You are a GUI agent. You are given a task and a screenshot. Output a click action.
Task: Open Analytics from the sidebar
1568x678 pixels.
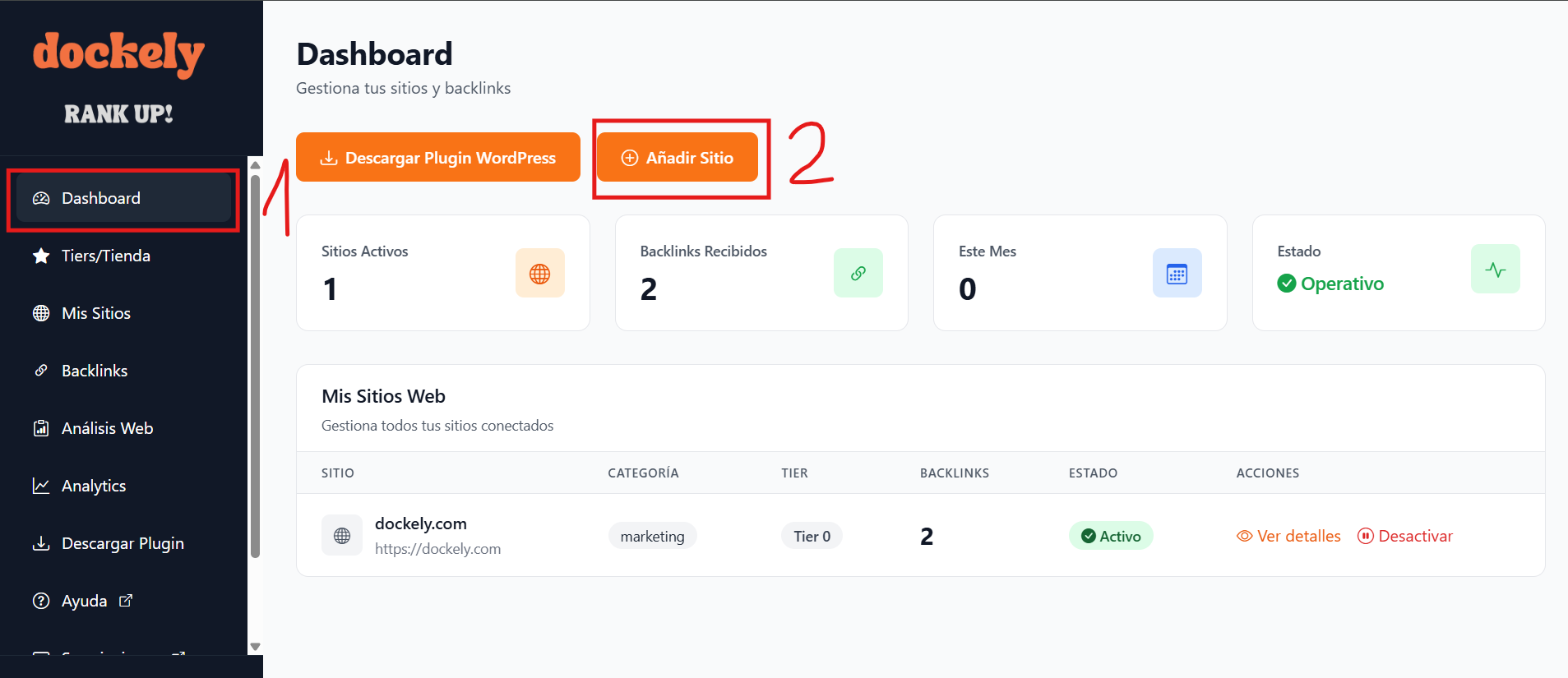(x=93, y=486)
